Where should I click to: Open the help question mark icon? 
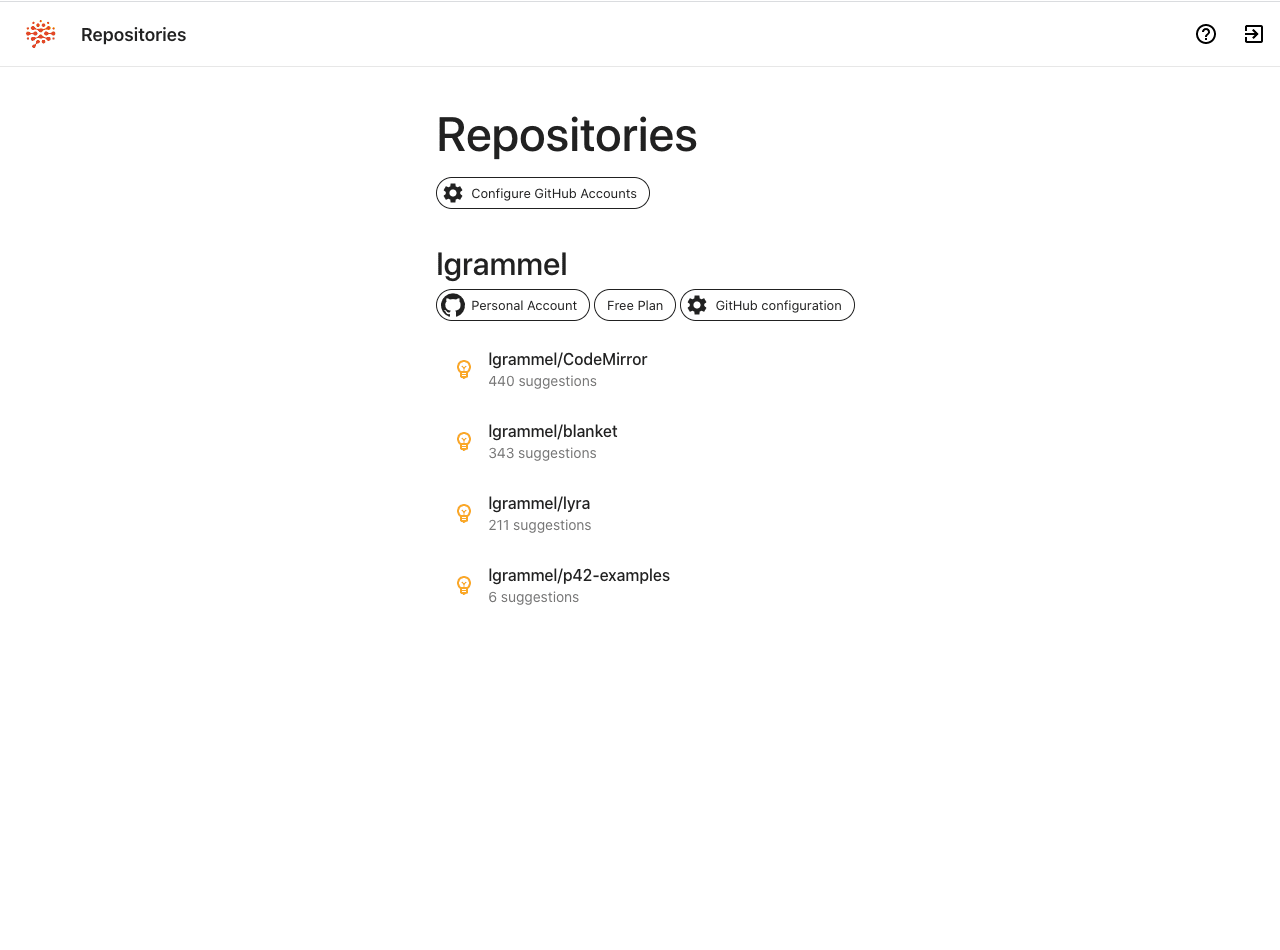[1206, 34]
